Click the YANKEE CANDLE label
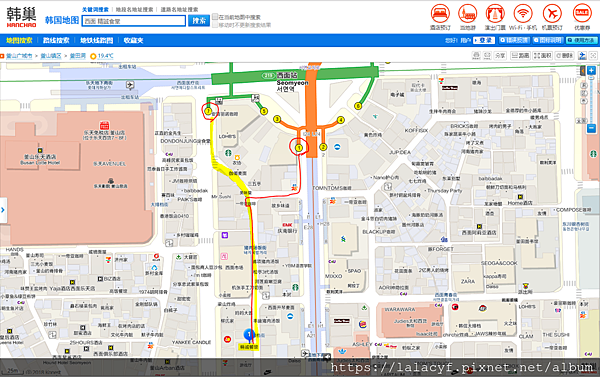 pos(191,342)
